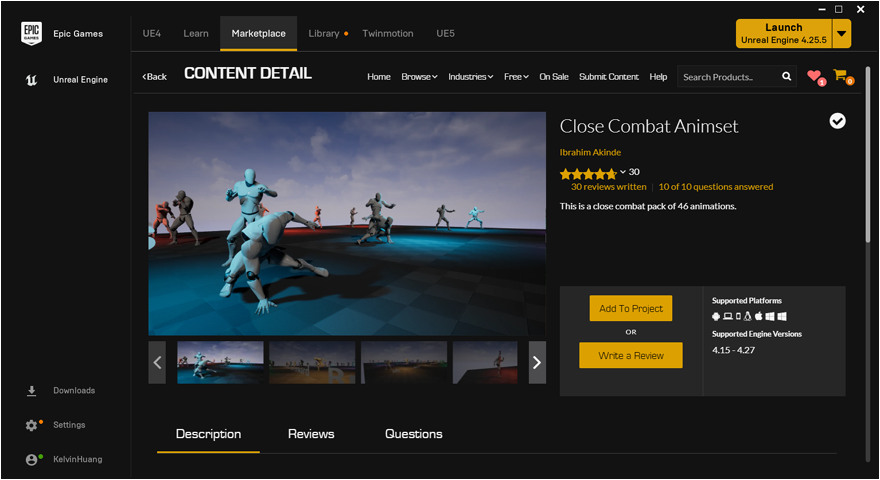Select first blue-floor thumbnail

click(220, 363)
